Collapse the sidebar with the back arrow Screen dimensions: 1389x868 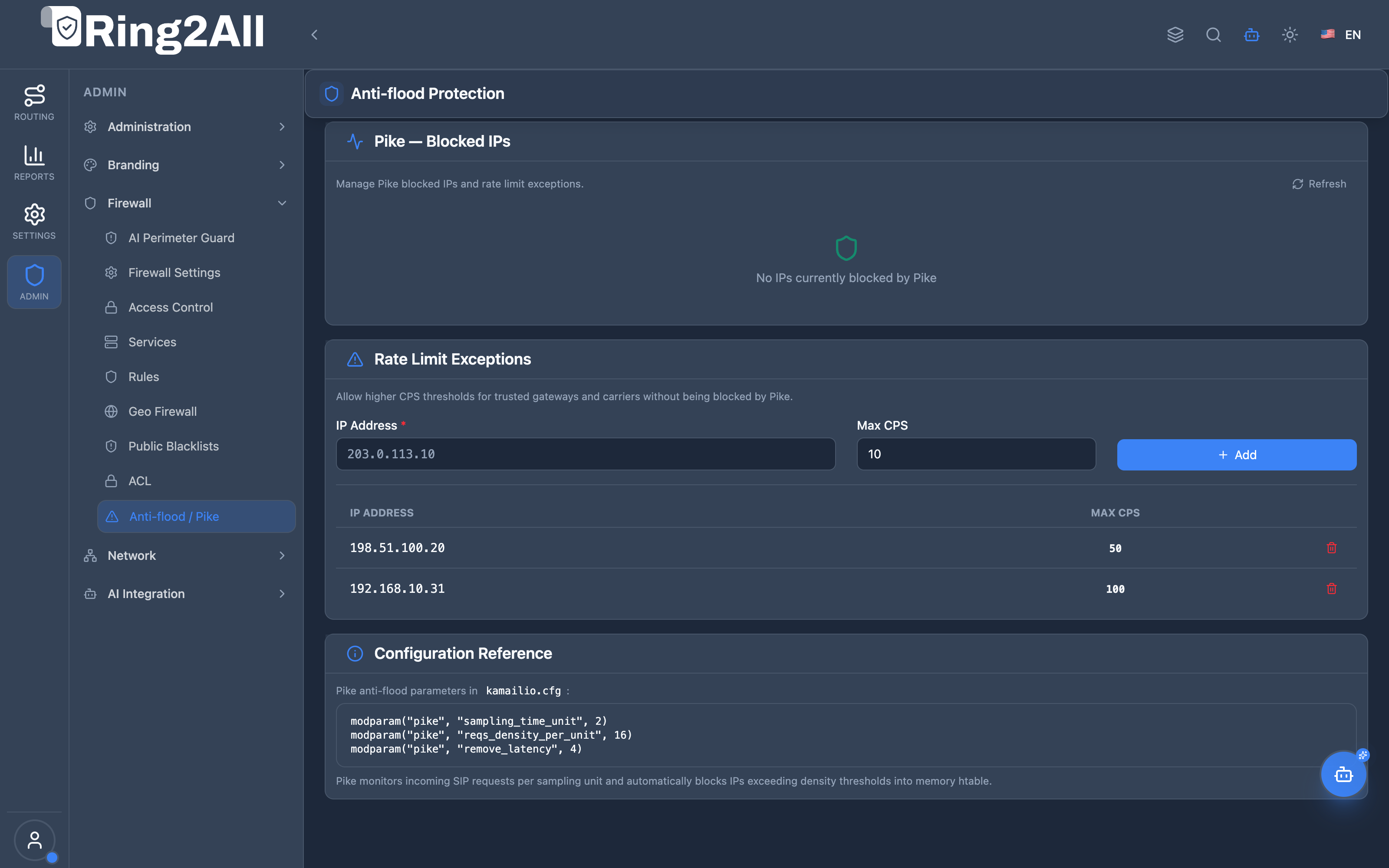click(x=314, y=35)
